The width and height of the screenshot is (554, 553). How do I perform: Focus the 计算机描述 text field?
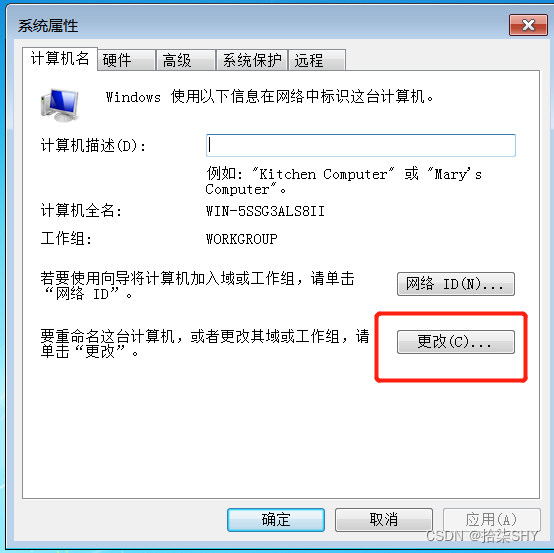point(360,145)
